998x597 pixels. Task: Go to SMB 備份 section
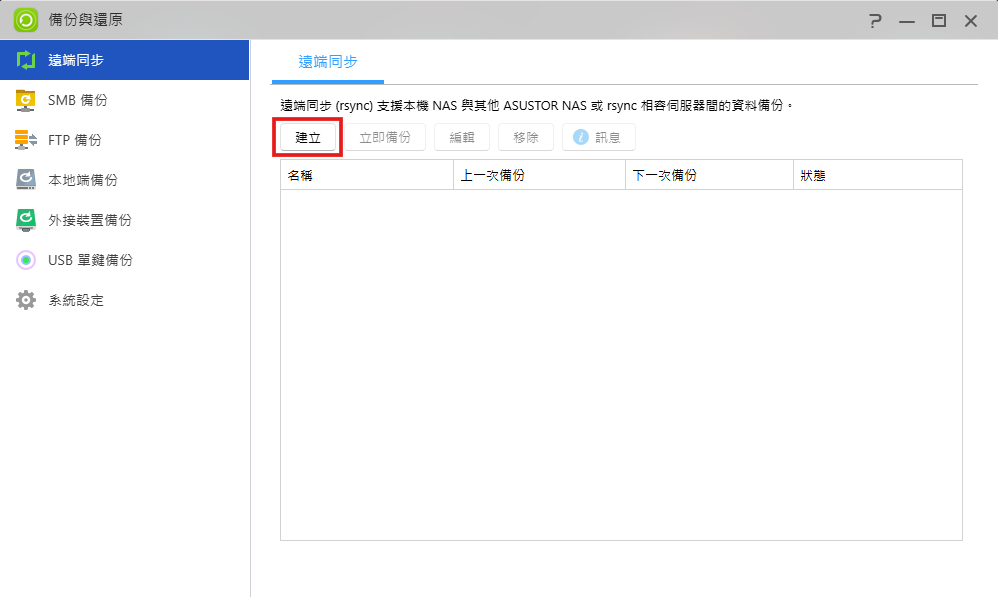click(125, 100)
